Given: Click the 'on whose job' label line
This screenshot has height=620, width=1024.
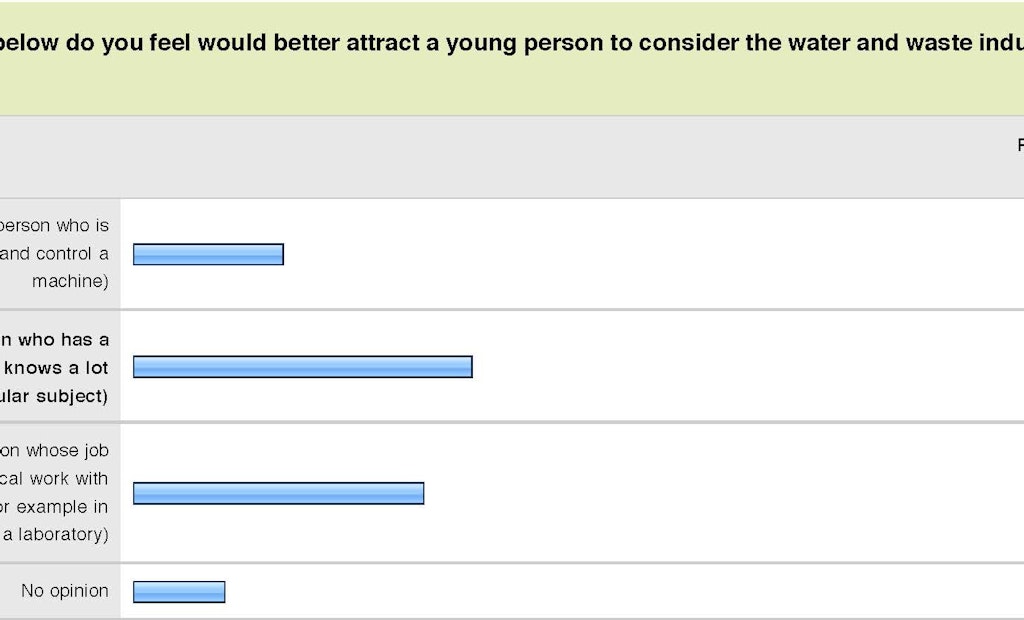Looking at the screenshot, I should point(54,451).
